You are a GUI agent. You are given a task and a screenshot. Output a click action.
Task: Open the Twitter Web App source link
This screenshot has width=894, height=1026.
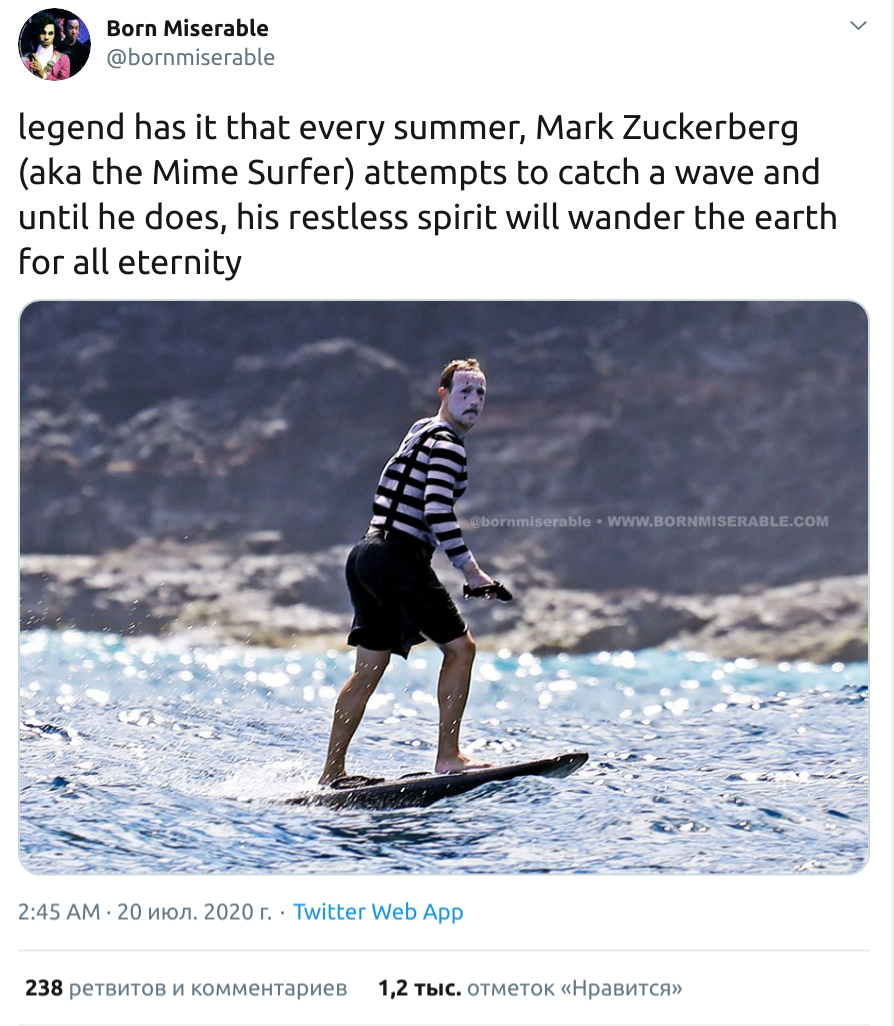point(378,912)
